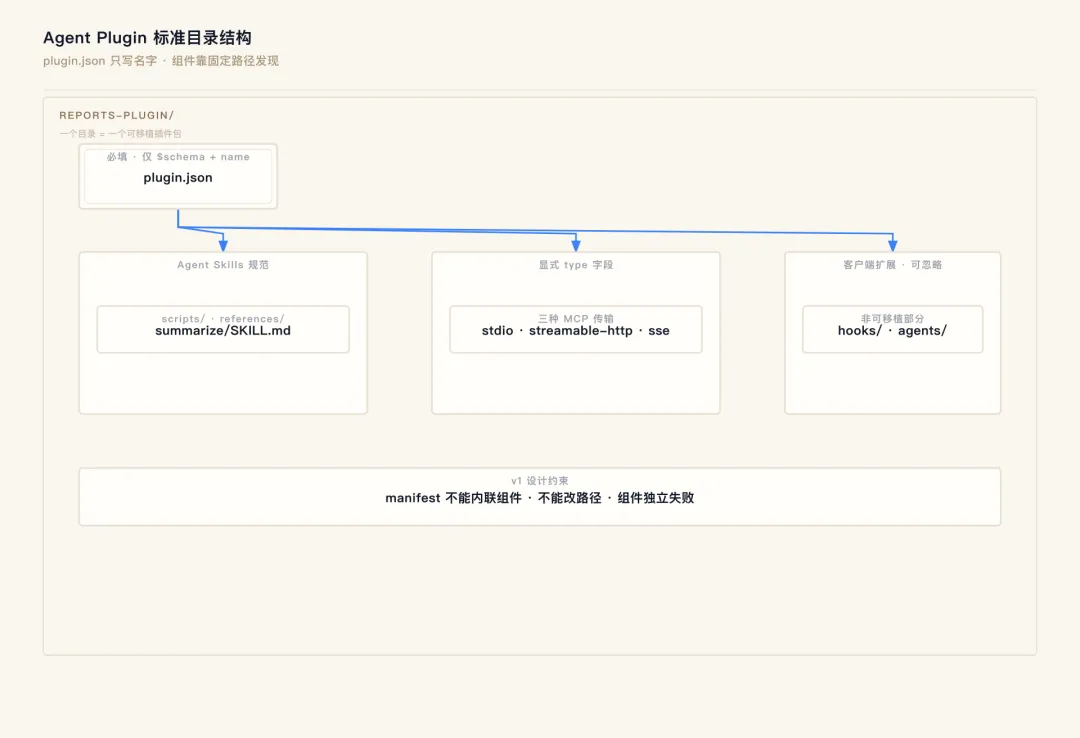The width and height of the screenshot is (1080, 738).
Task: Select the 'stdio · streamable-http · sse' box
Action: coord(576,329)
